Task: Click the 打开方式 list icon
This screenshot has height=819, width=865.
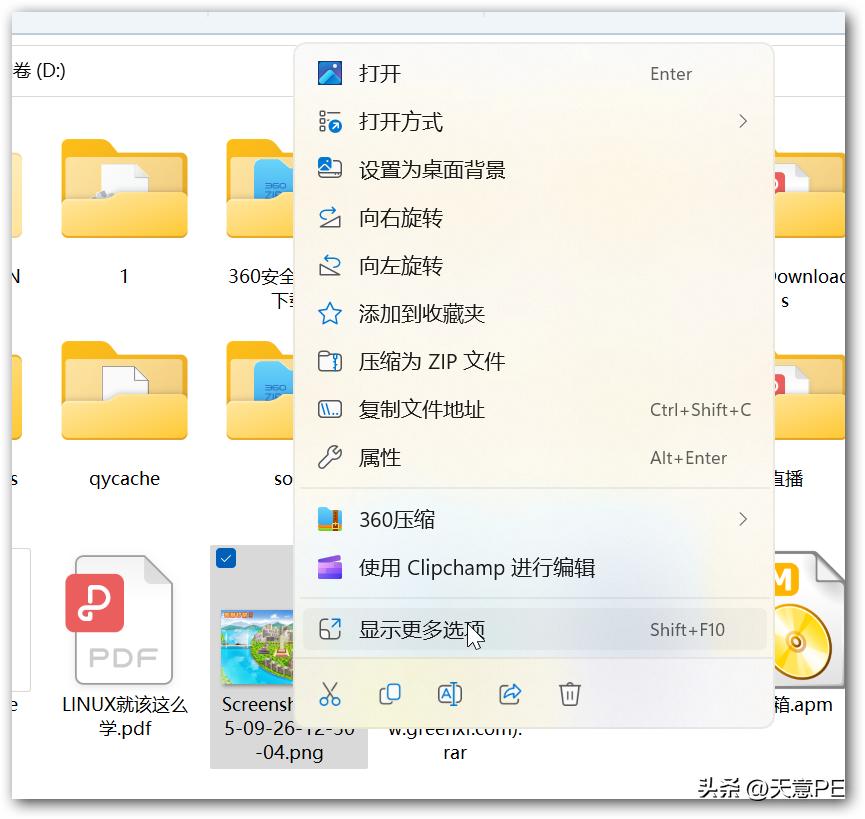Action: pyautogui.click(x=330, y=121)
